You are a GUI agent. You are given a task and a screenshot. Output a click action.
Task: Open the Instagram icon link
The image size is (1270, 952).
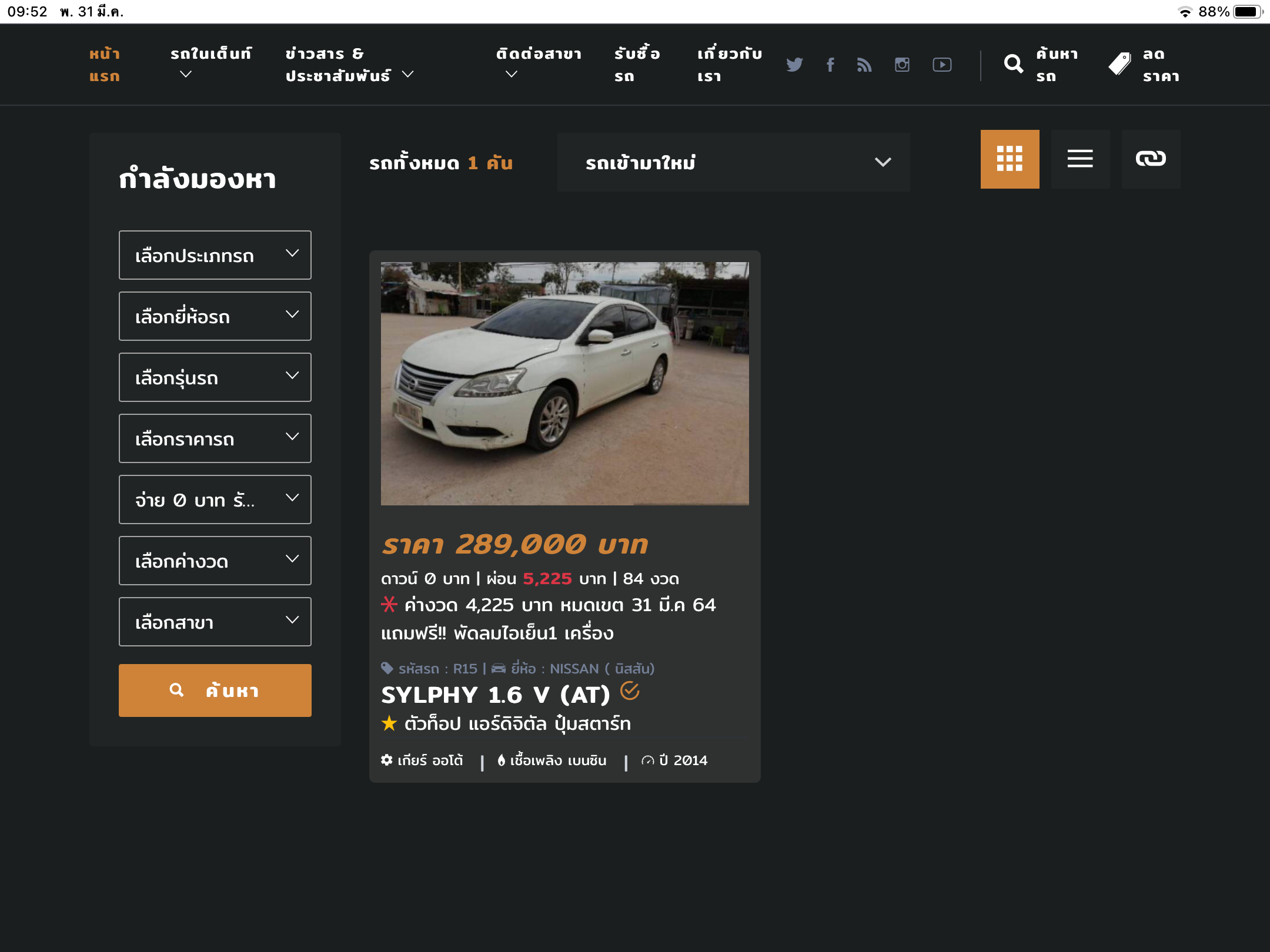tap(902, 65)
